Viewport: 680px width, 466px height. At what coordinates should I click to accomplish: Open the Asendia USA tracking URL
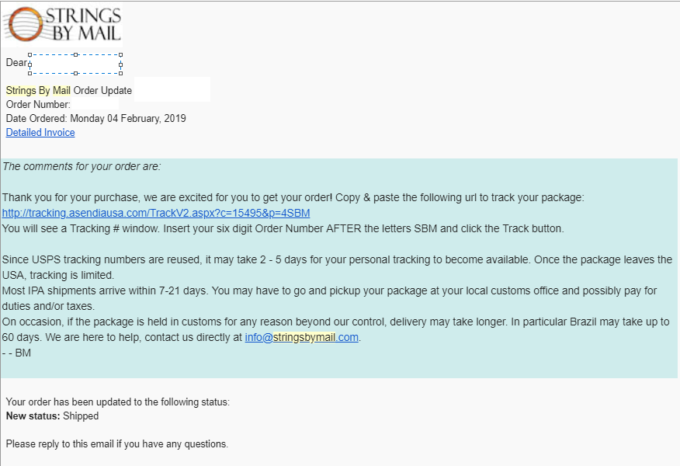[x=156, y=213]
